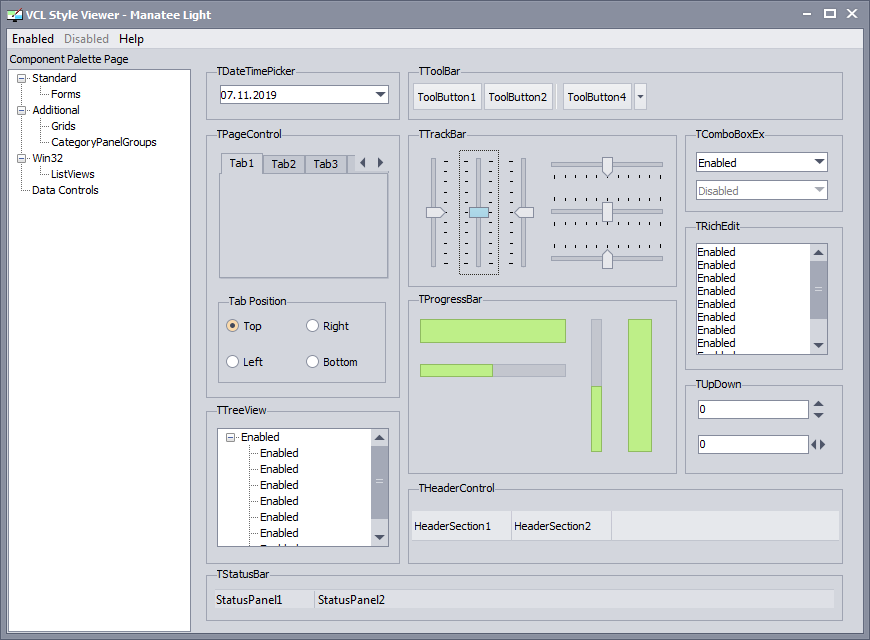Click ToolButton4 in the toolbar
Screen dimensions: 870x640
(x=597, y=97)
